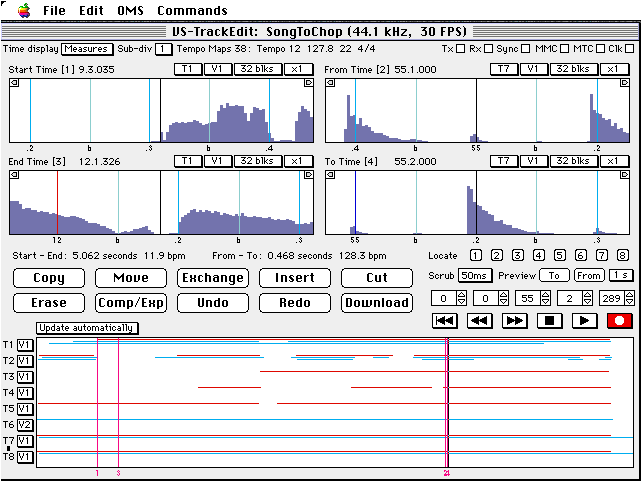Jump to locate point 2
Viewport: 641px width, 481px height.
coord(497,255)
